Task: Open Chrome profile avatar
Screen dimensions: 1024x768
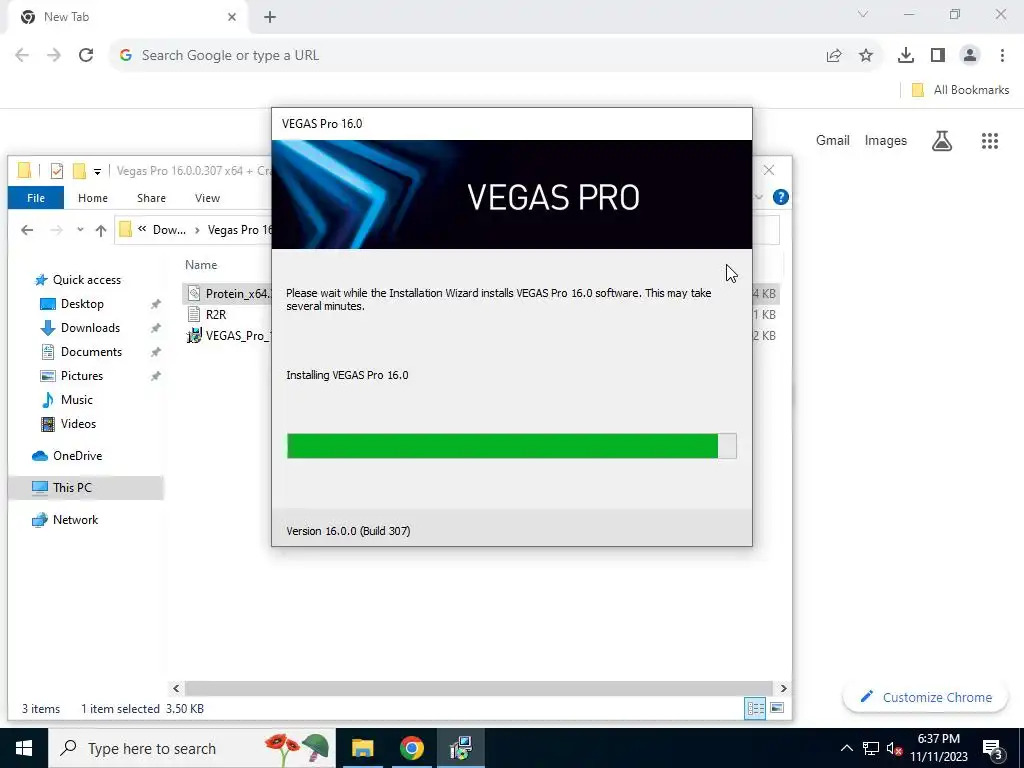Action: point(970,56)
